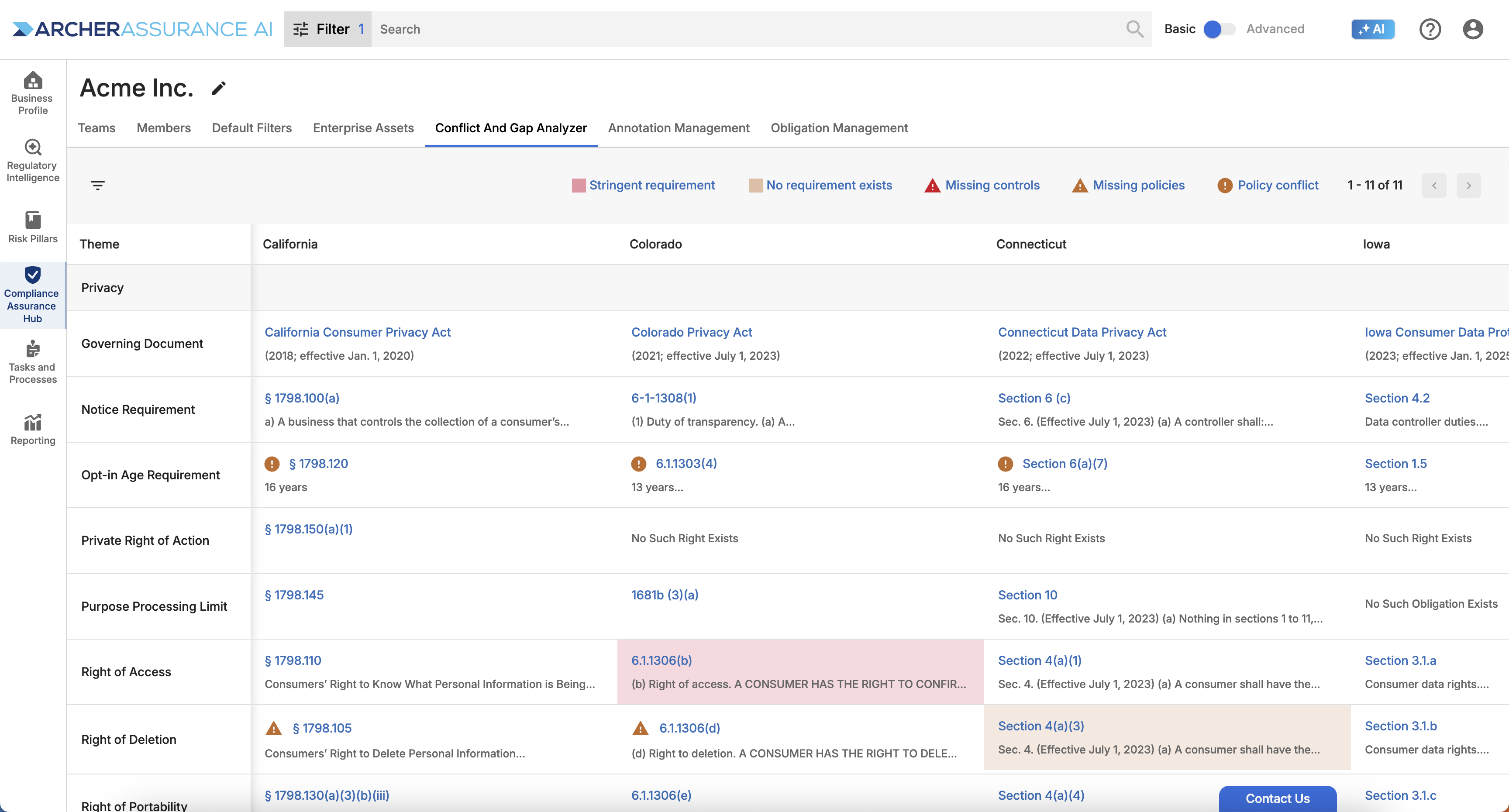Open the Default Filters tab
The image size is (1509, 812).
(x=252, y=128)
